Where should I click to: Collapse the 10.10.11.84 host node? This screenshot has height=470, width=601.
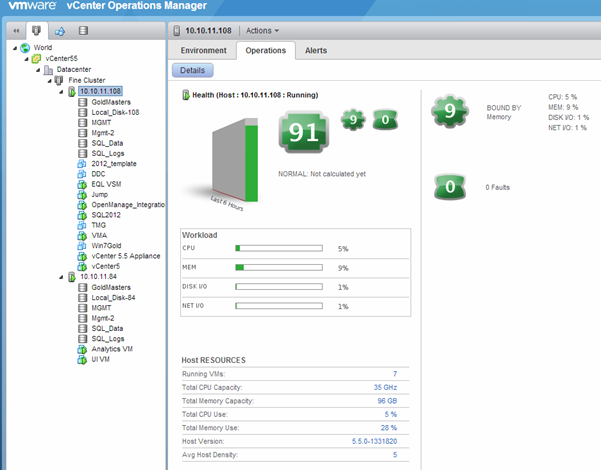(x=60, y=277)
